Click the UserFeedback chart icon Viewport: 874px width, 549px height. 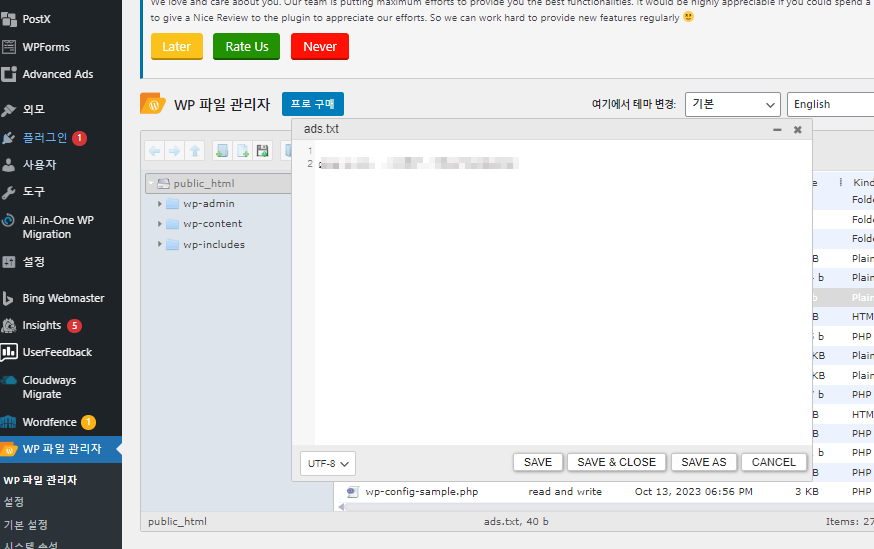(9, 352)
